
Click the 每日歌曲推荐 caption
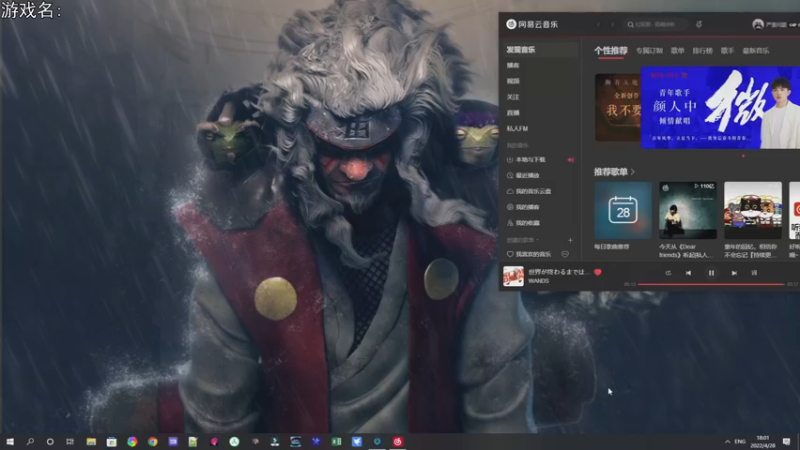click(612, 247)
